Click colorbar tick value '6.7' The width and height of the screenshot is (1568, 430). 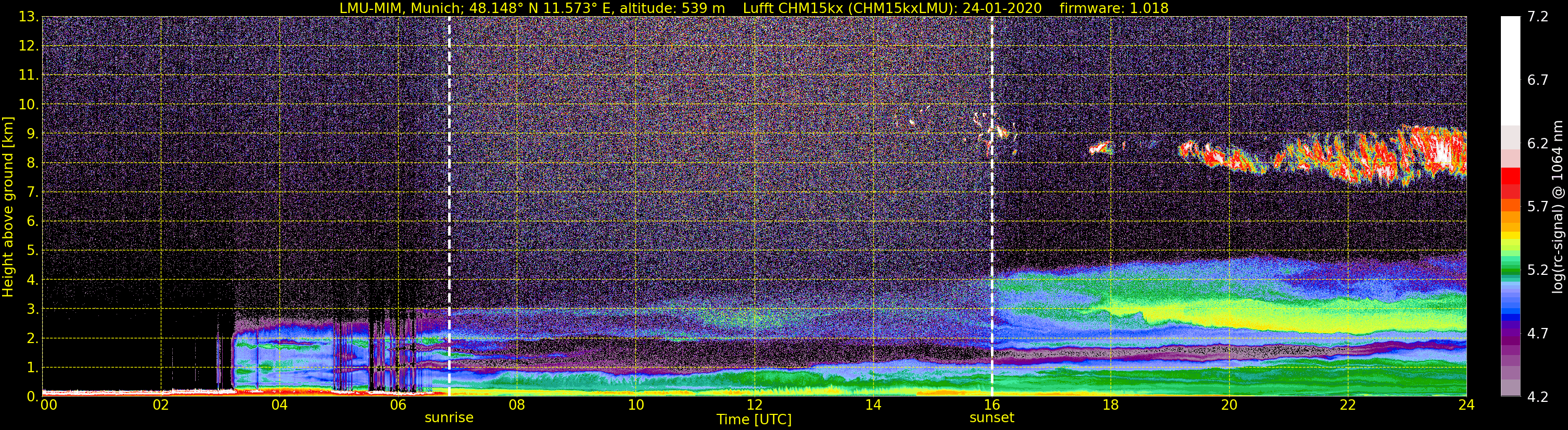(1538, 80)
